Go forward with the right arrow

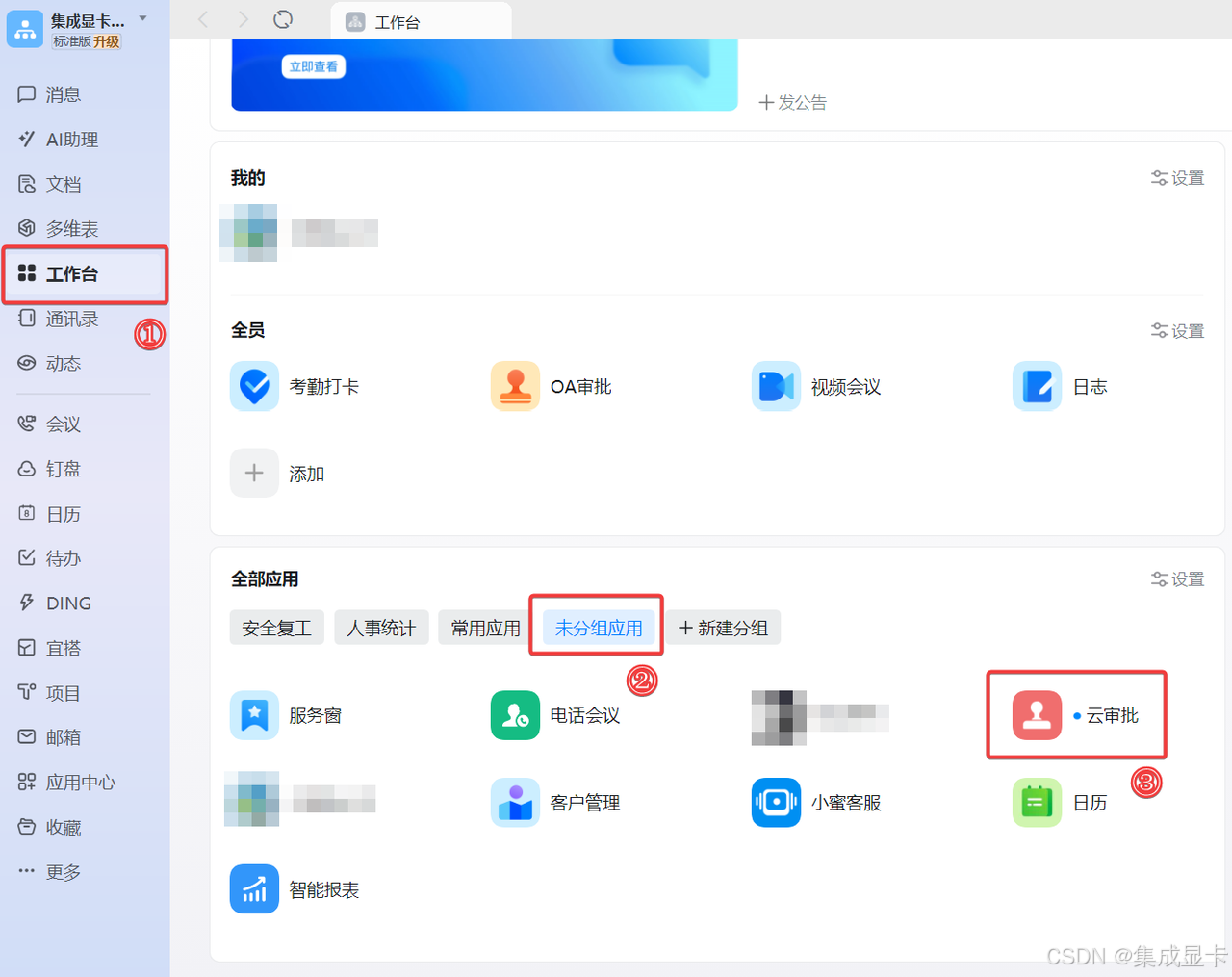tap(243, 19)
